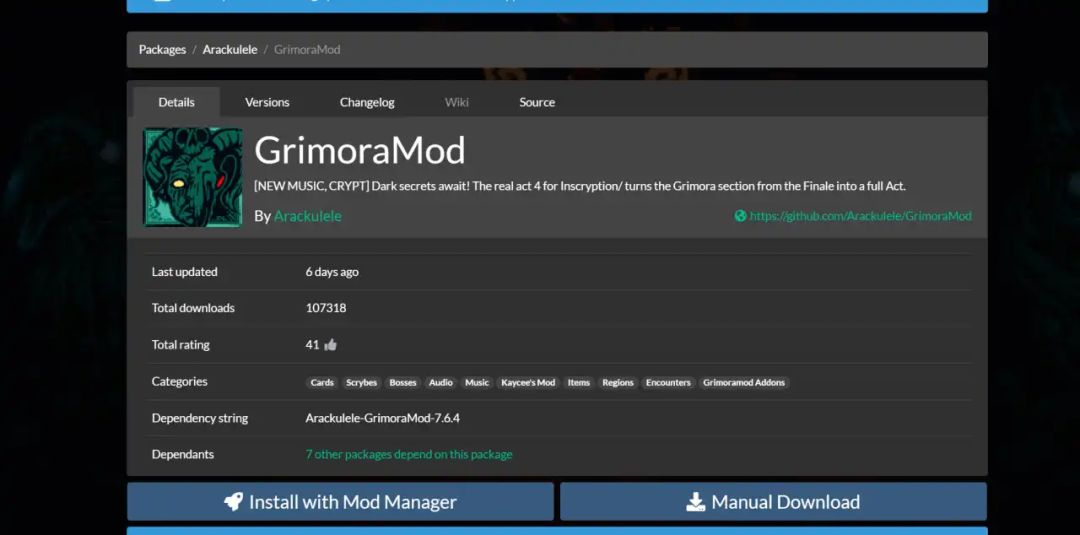The width and height of the screenshot is (1080, 535).
Task: Select the Kaycee's Mod category tag
Action: click(x=528, y=383)
